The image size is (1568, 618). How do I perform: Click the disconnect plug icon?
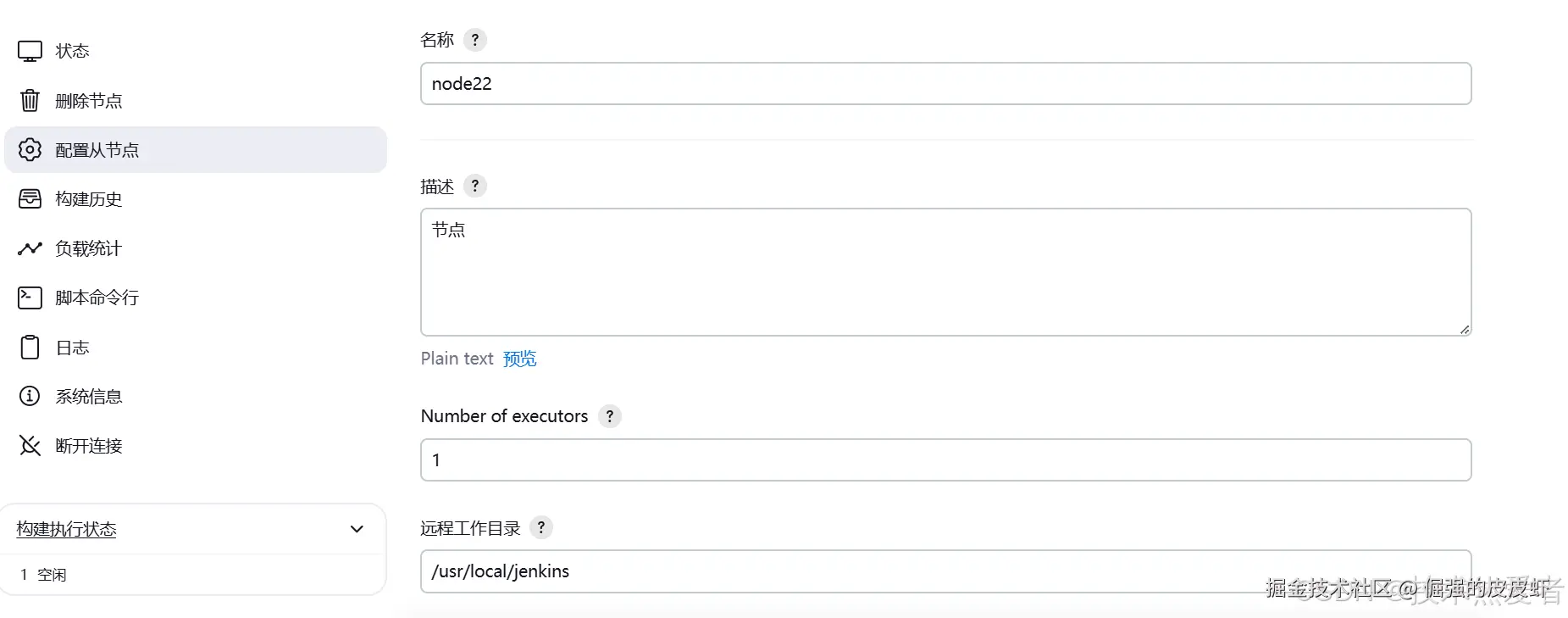30,446
